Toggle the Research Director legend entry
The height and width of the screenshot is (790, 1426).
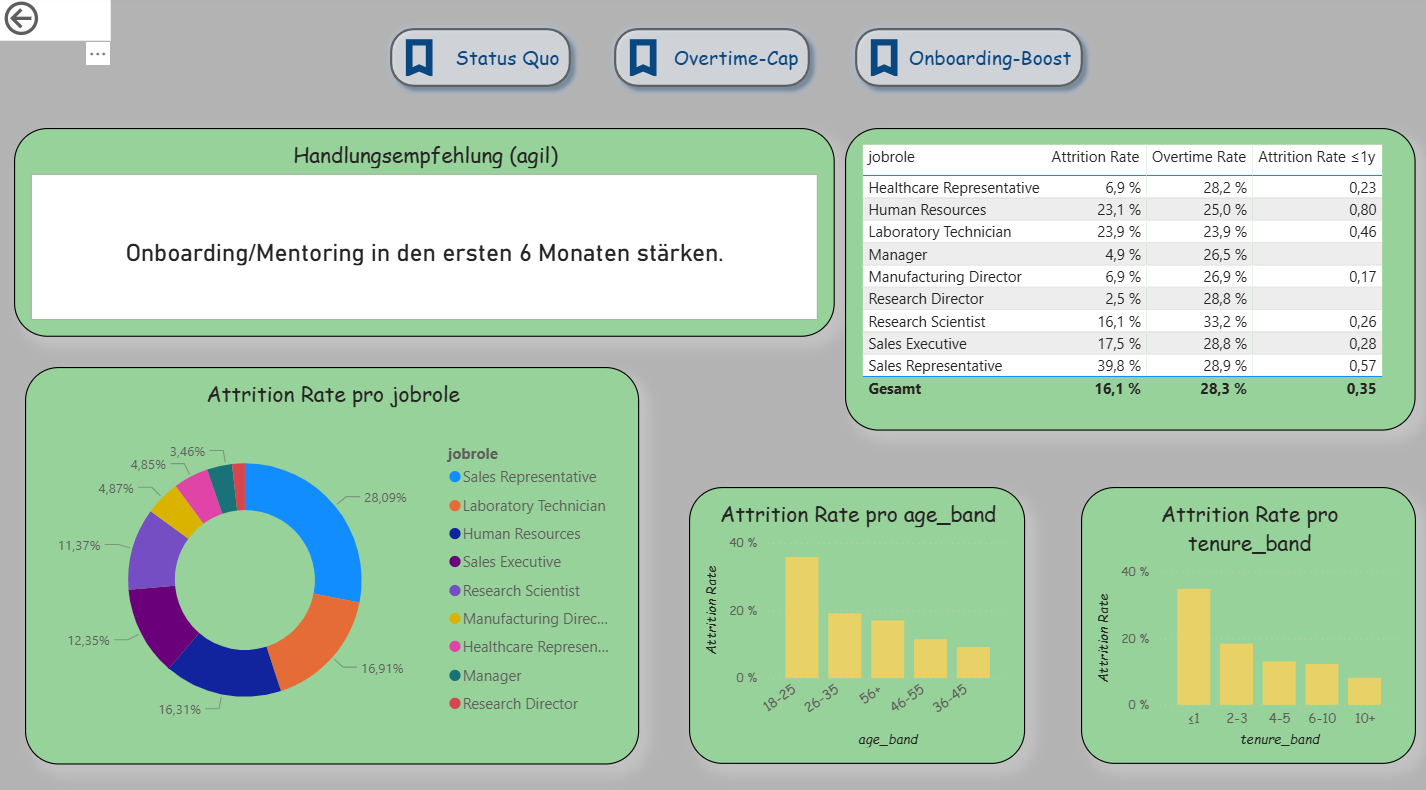click(x=520, y=703)
